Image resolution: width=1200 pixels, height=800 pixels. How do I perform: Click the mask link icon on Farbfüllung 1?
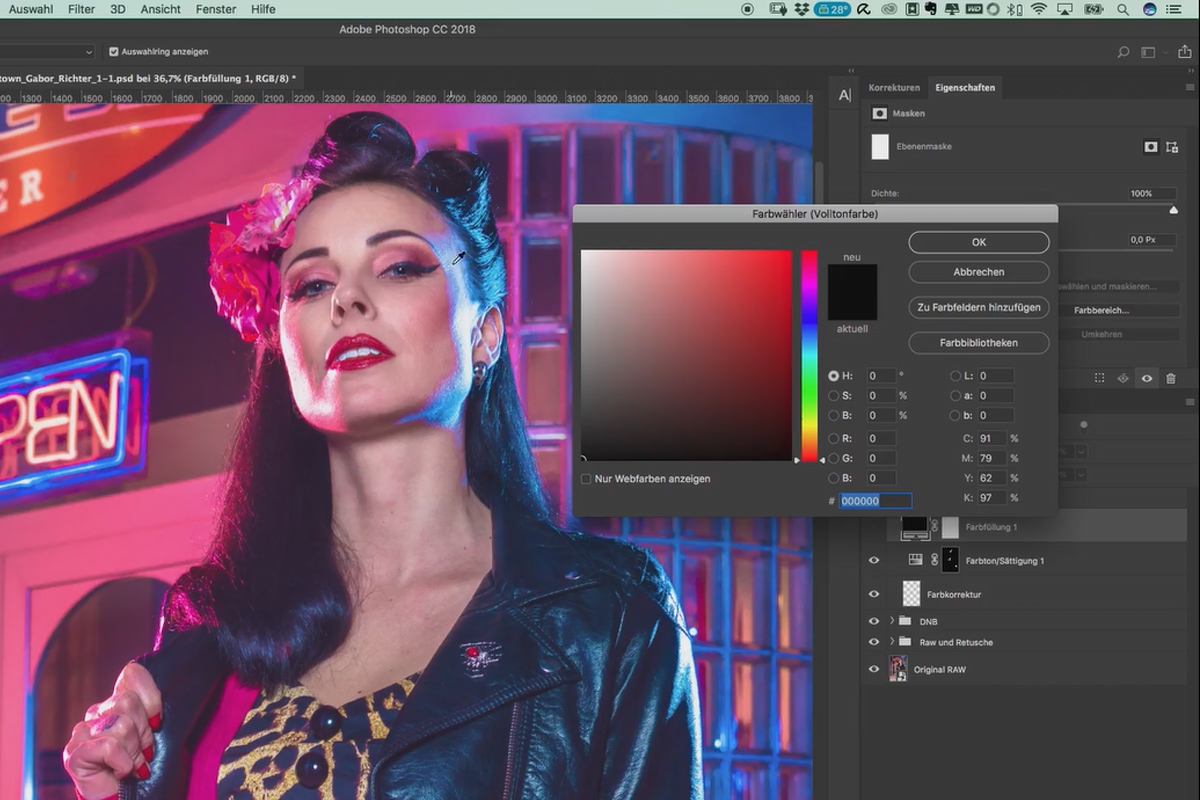[x=934, y=526]
